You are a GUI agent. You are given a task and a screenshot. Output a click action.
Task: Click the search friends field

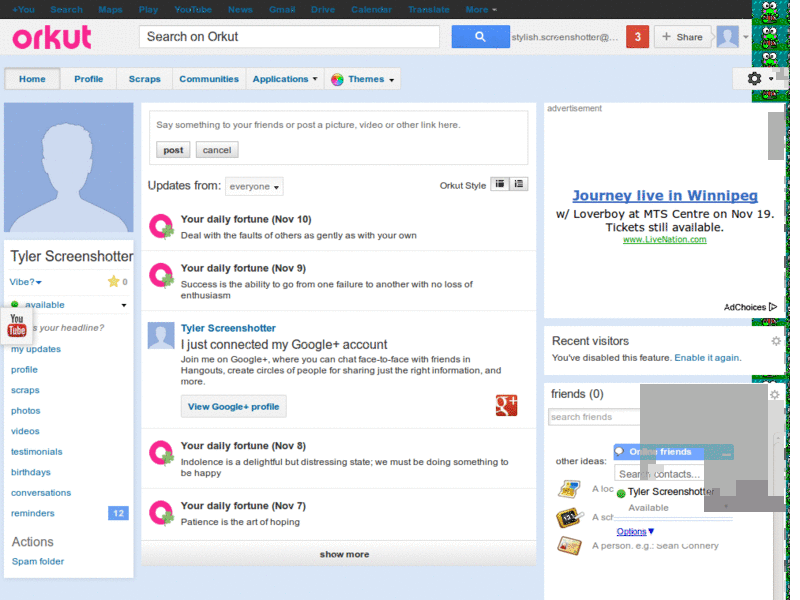pyautogui.click(x=594, y=417)
